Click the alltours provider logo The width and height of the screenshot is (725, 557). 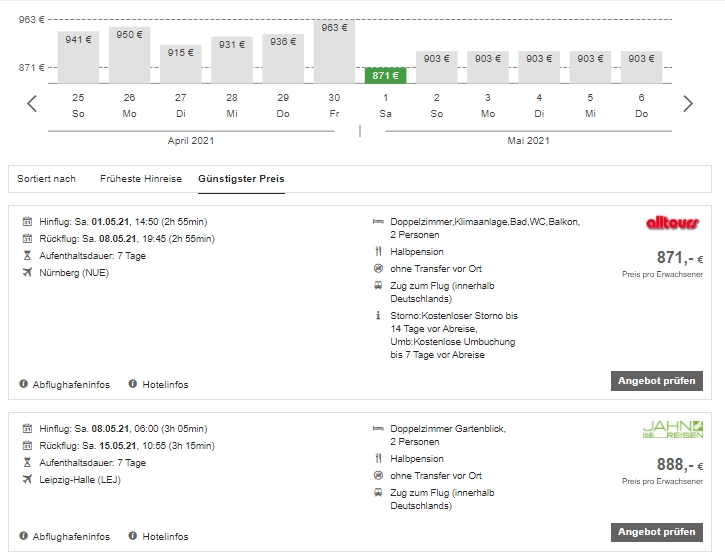pyautogui.click(x=673, y=223)
